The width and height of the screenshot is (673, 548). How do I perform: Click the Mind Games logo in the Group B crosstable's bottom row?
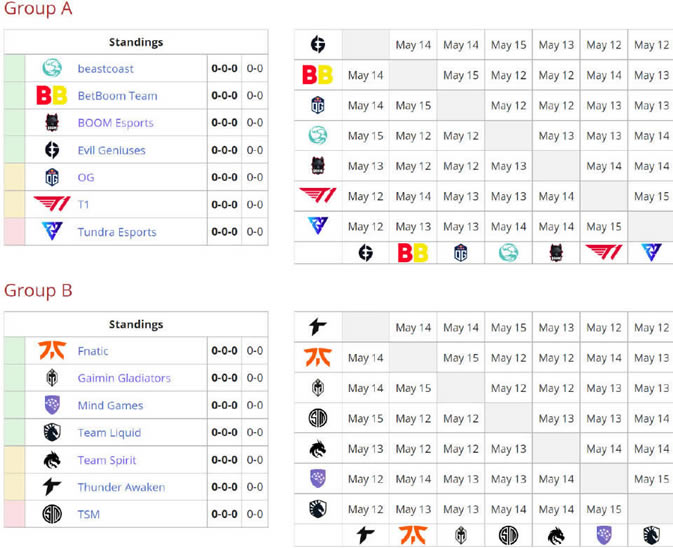pyautogui.click(x=603, y=536)
